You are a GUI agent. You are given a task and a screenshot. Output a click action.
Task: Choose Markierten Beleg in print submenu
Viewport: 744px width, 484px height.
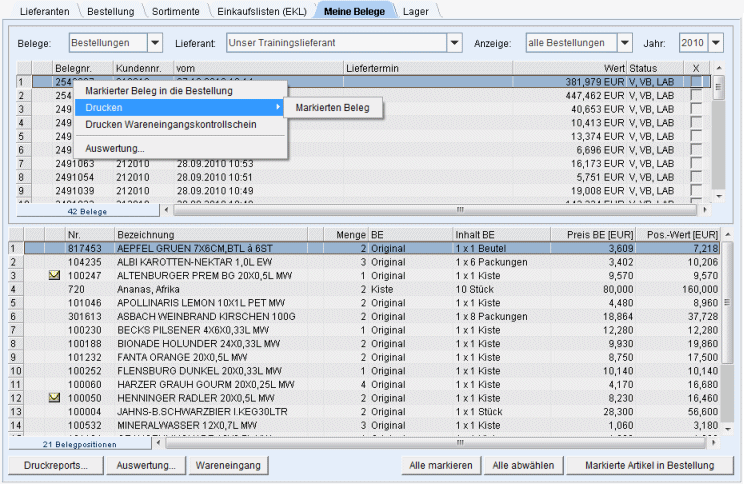pos(332,107)
